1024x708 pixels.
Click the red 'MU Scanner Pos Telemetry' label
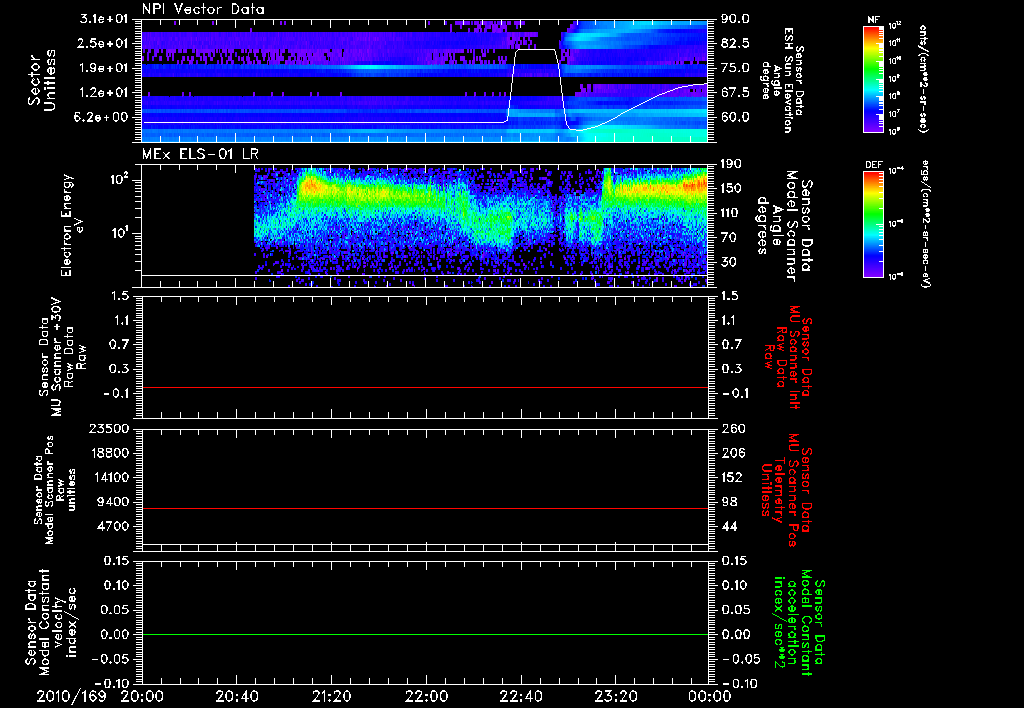click(788, 490)
